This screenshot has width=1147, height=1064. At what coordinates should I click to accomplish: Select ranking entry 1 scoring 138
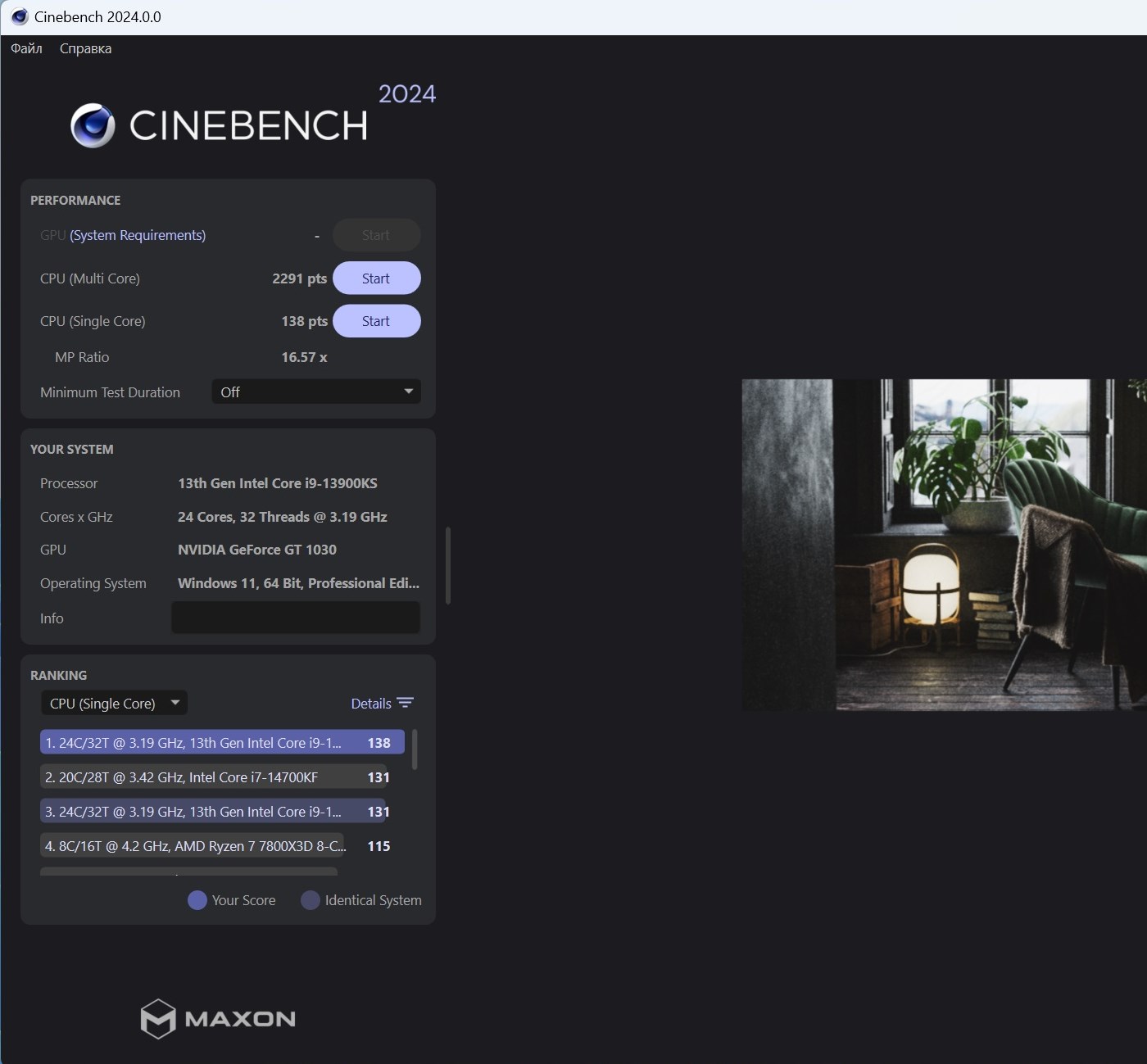pyautogui.click(x=222, y=743)
